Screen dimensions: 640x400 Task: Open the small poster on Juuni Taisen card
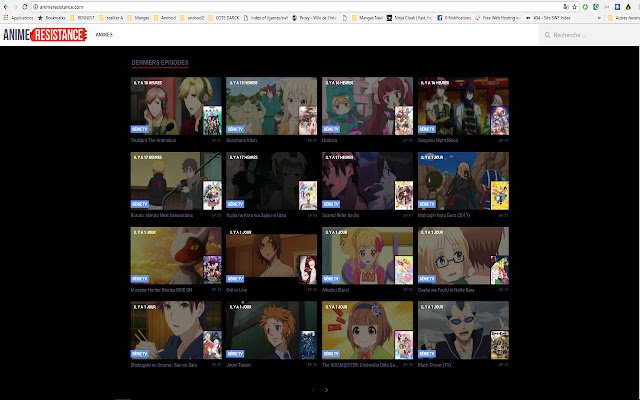pyautogui.click(x=308, y=345)
